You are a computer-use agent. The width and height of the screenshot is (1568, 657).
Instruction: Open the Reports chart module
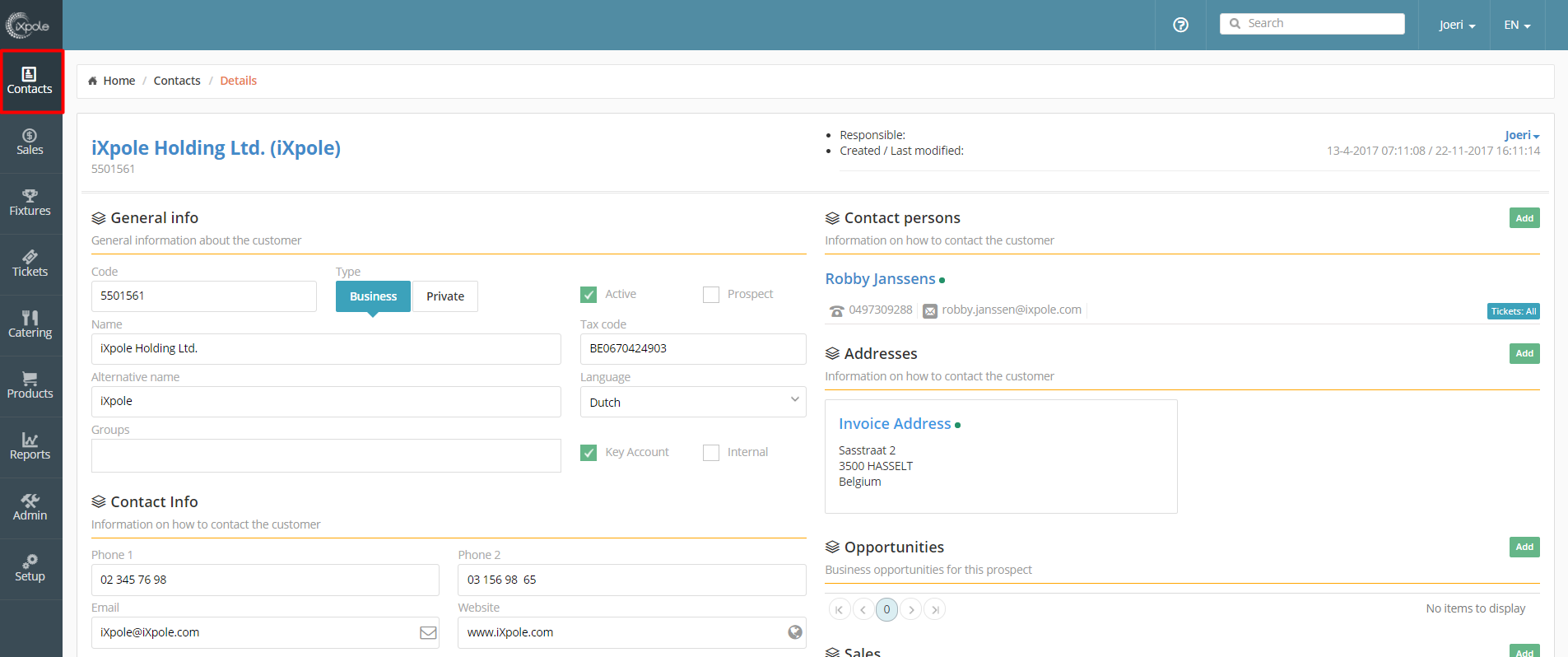[30, 447]
